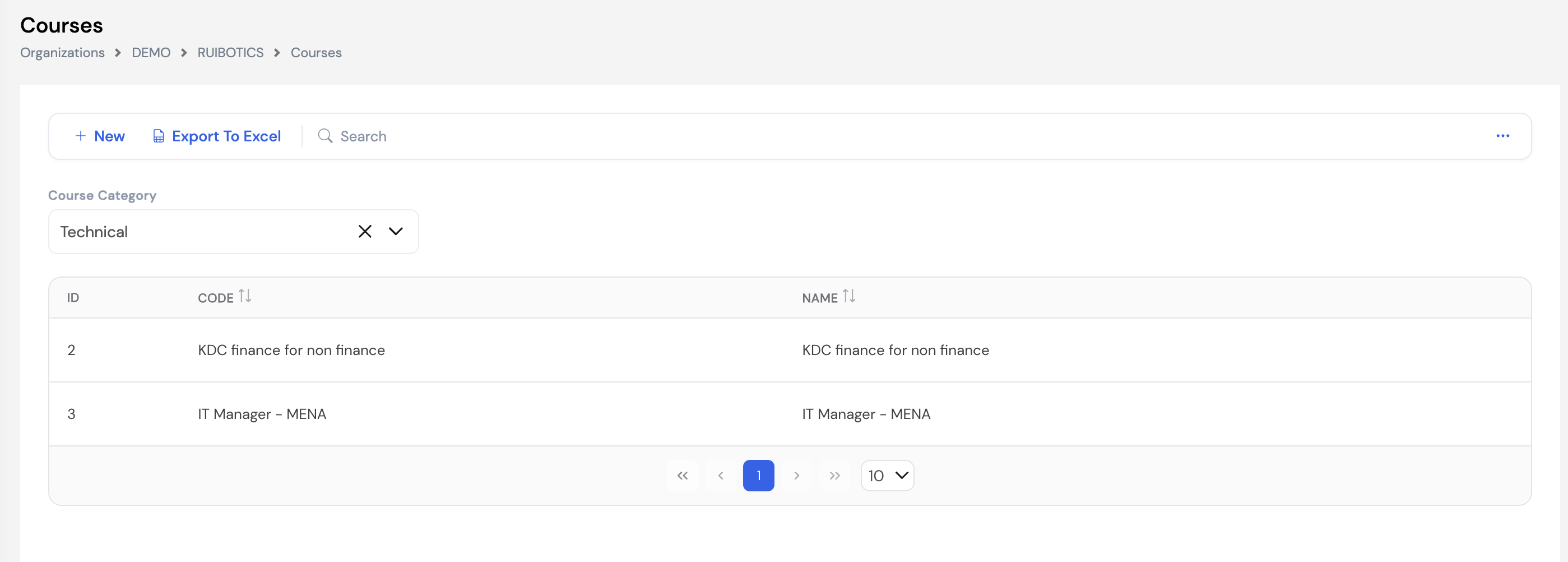This screenshot has width=1568, height=562.
Task: Go to next page of results
Action: (x=796, y=476)
